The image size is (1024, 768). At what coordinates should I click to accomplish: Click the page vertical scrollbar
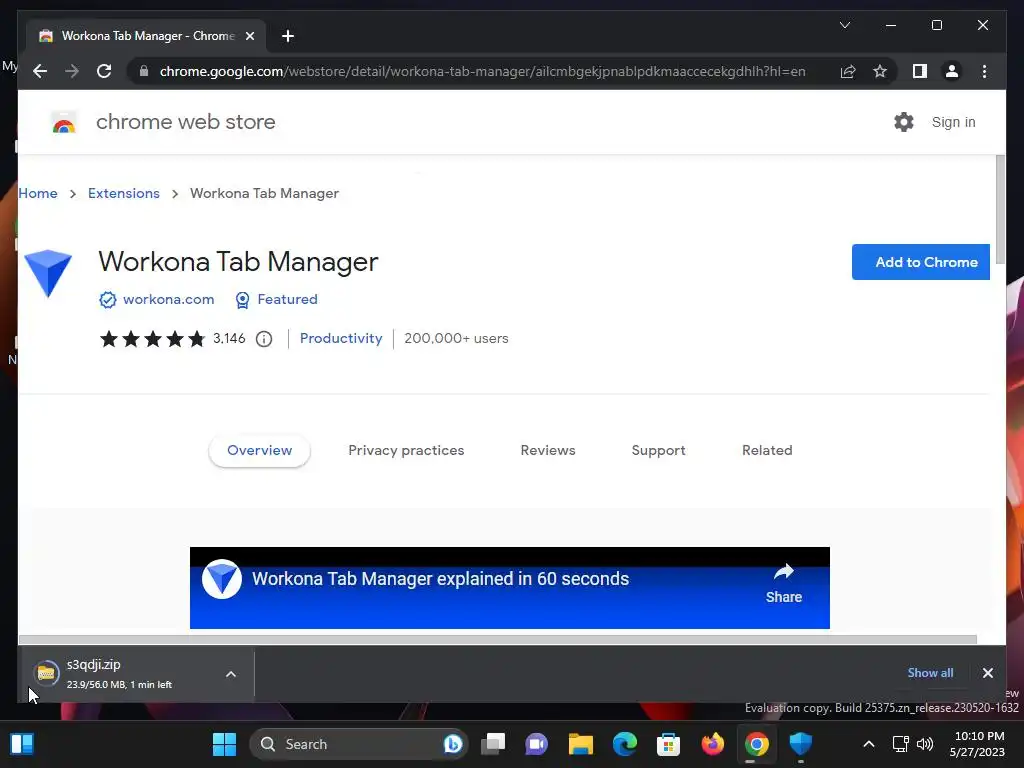coord(1000,209)
